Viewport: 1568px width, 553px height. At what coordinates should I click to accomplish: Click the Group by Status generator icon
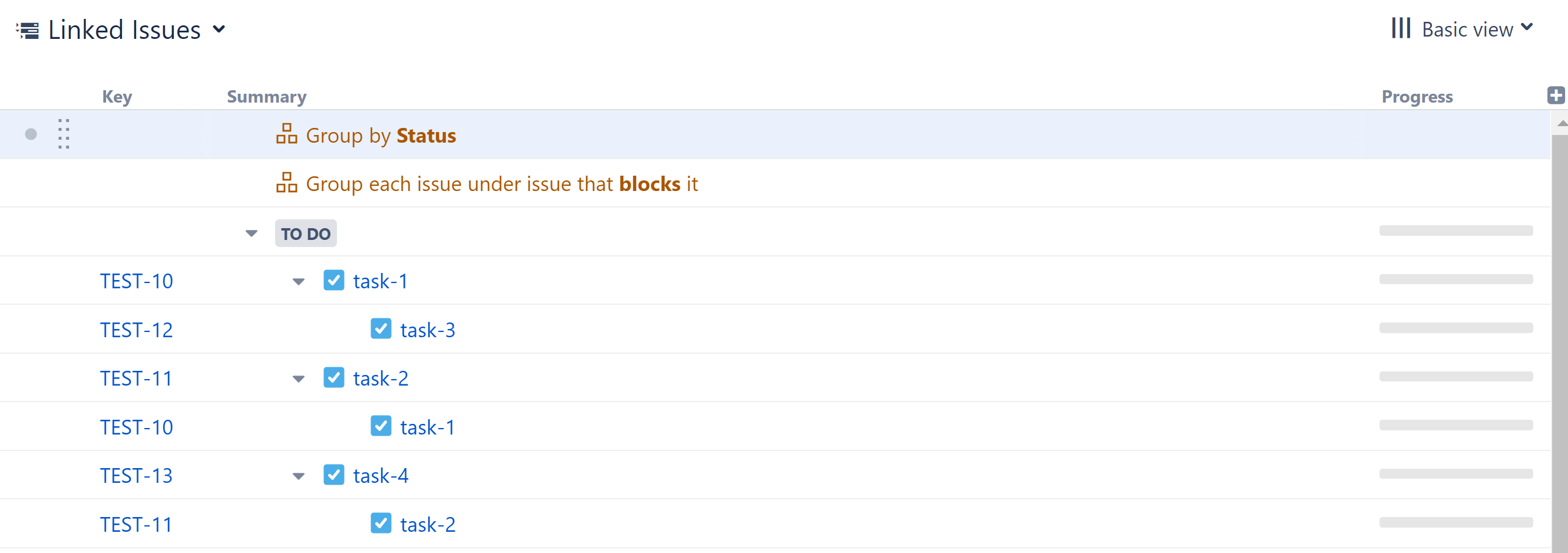[x=286, y=134]
